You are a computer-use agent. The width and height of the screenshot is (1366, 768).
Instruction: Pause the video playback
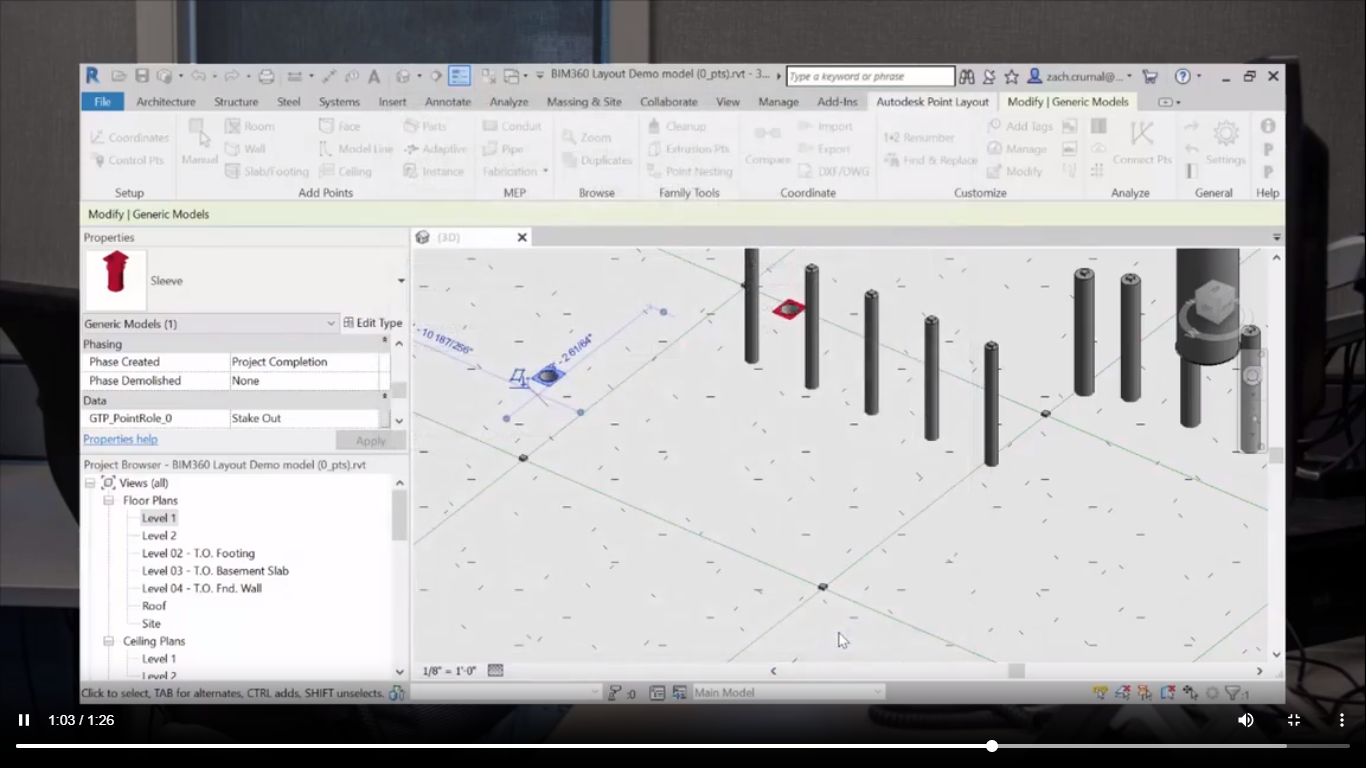(x=24, y=720)
